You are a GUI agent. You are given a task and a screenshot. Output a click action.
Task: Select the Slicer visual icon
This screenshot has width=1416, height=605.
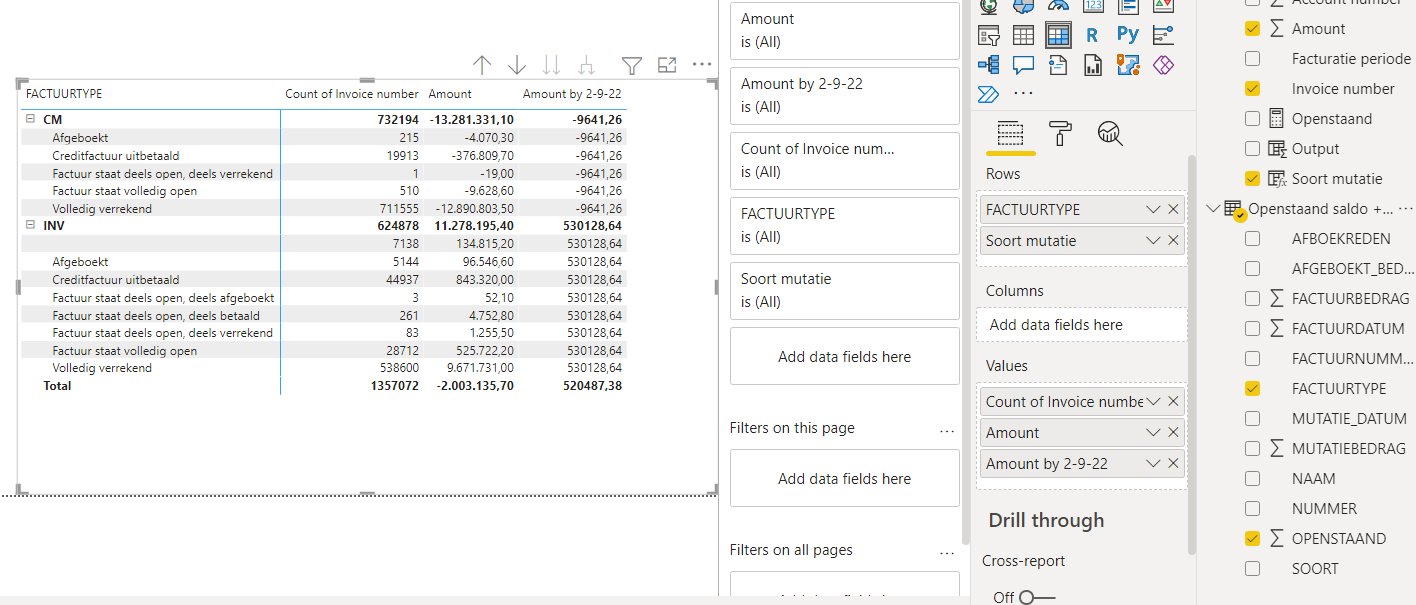click(989, 36)
